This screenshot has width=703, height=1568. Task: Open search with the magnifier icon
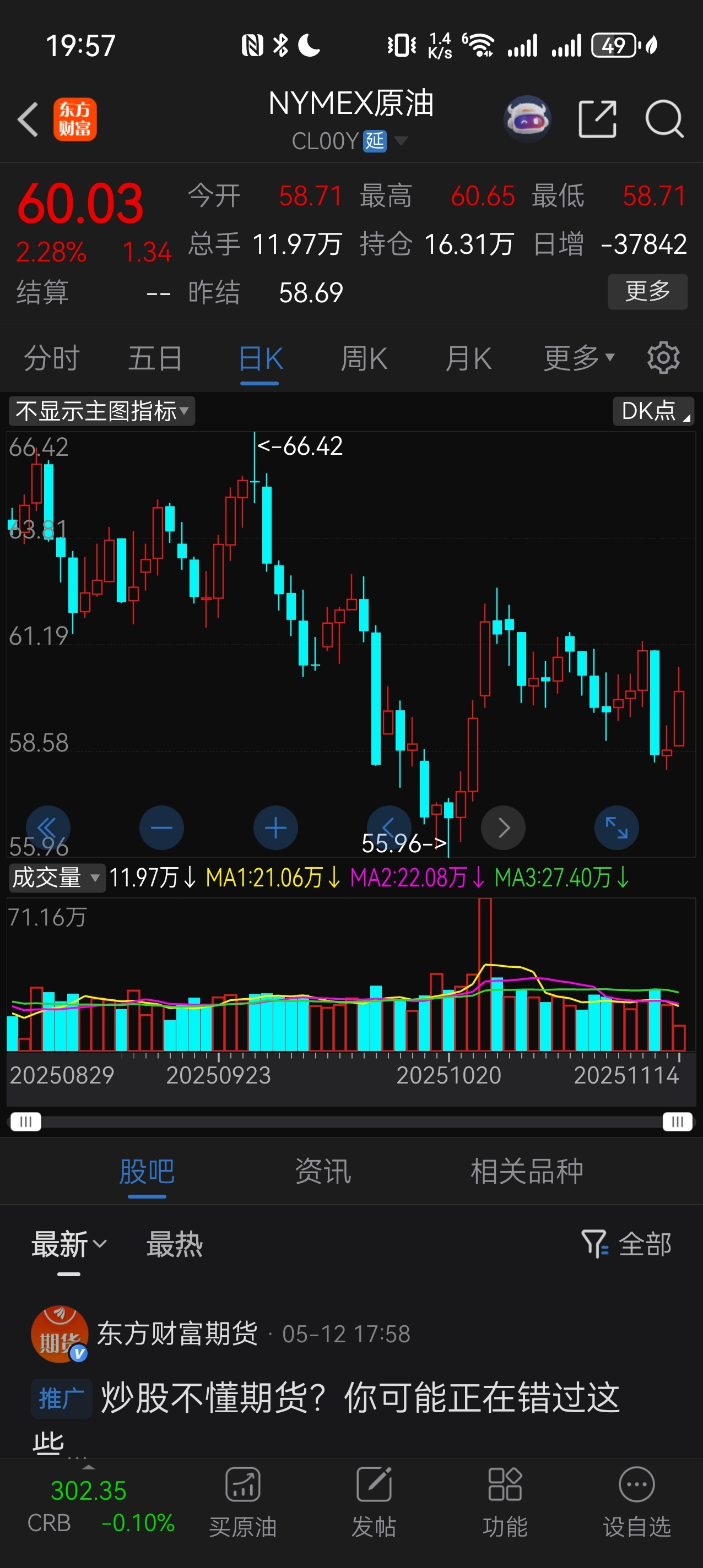point(664,119)
